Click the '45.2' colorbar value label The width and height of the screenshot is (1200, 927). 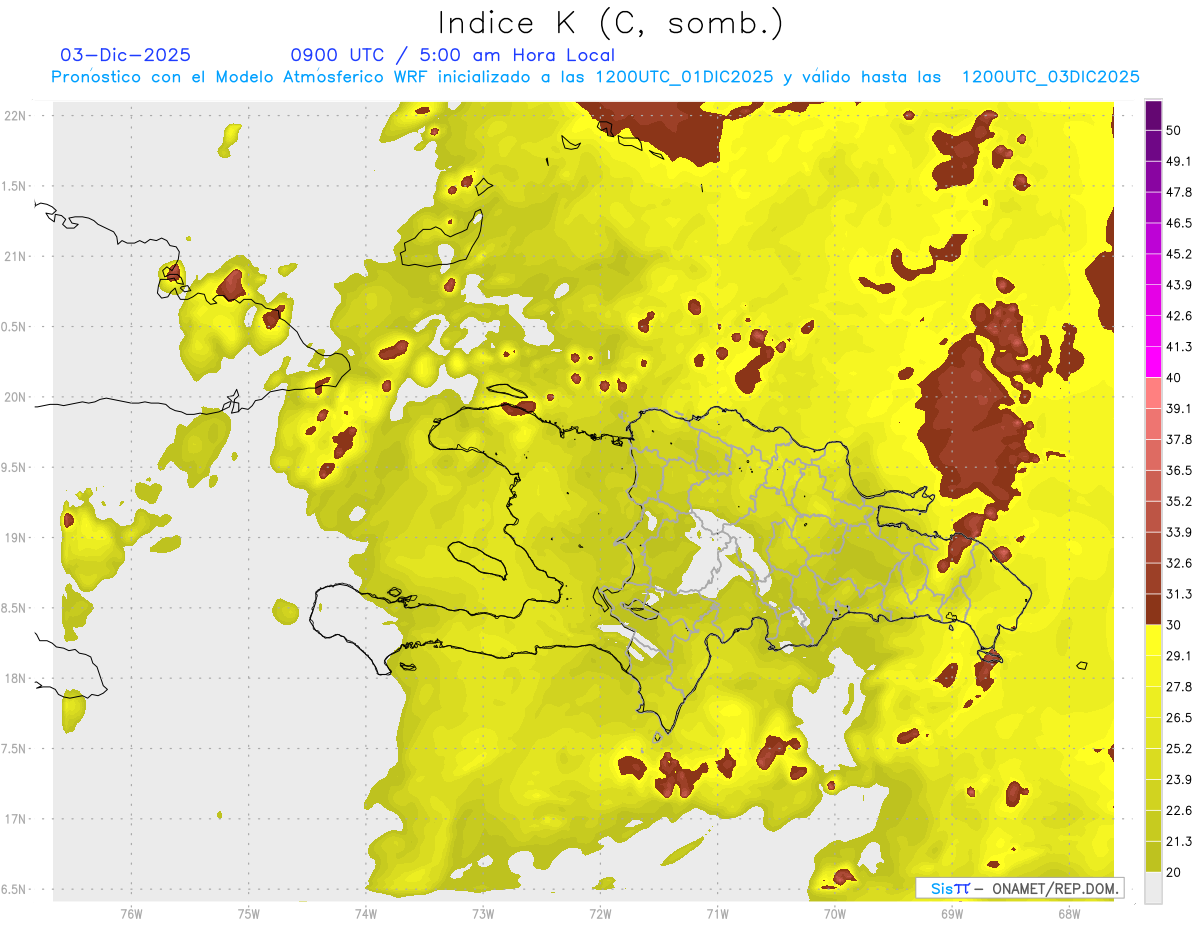tap(1179, 254)
